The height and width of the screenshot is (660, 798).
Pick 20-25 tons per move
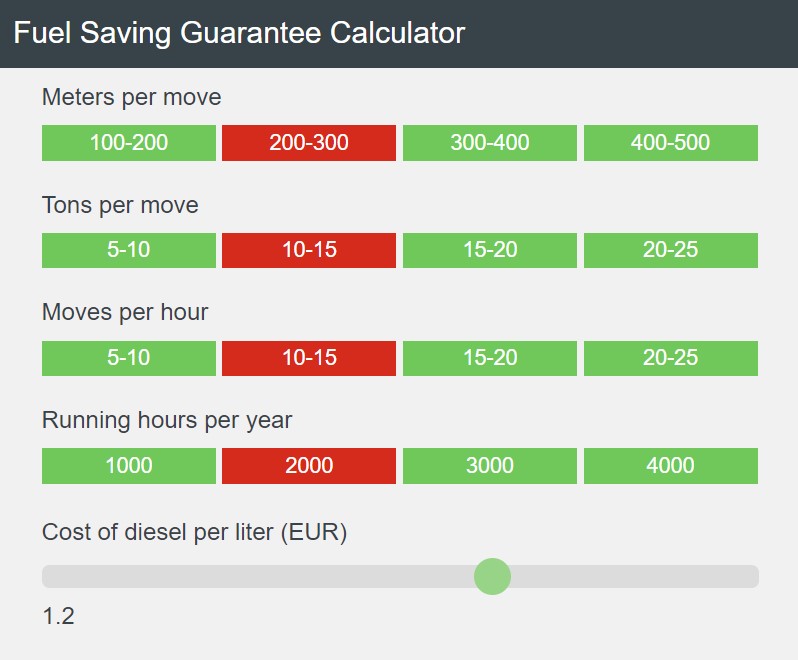(670, 250)
